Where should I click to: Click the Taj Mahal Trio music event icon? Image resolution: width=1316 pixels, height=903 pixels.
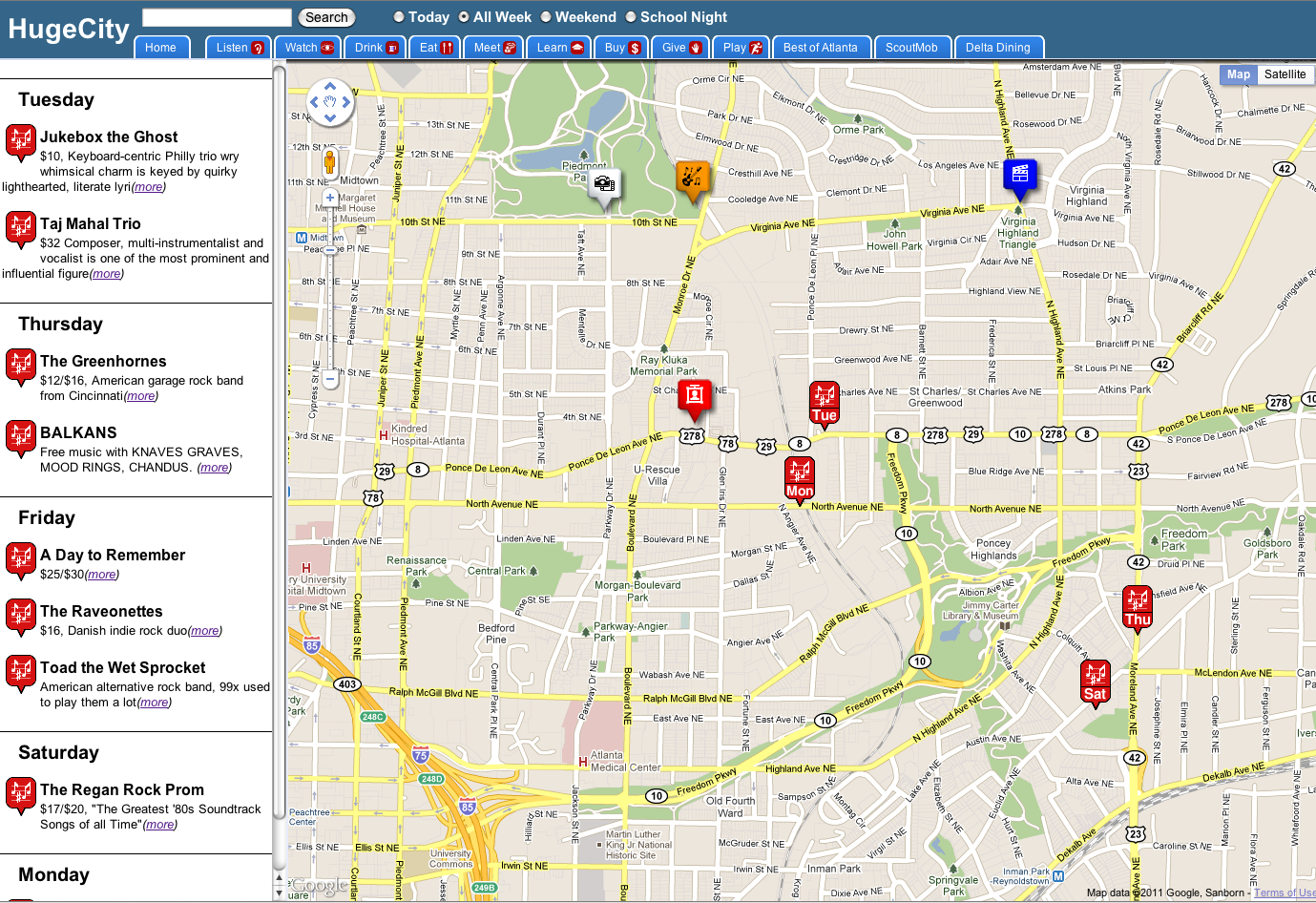coord(21,229)
